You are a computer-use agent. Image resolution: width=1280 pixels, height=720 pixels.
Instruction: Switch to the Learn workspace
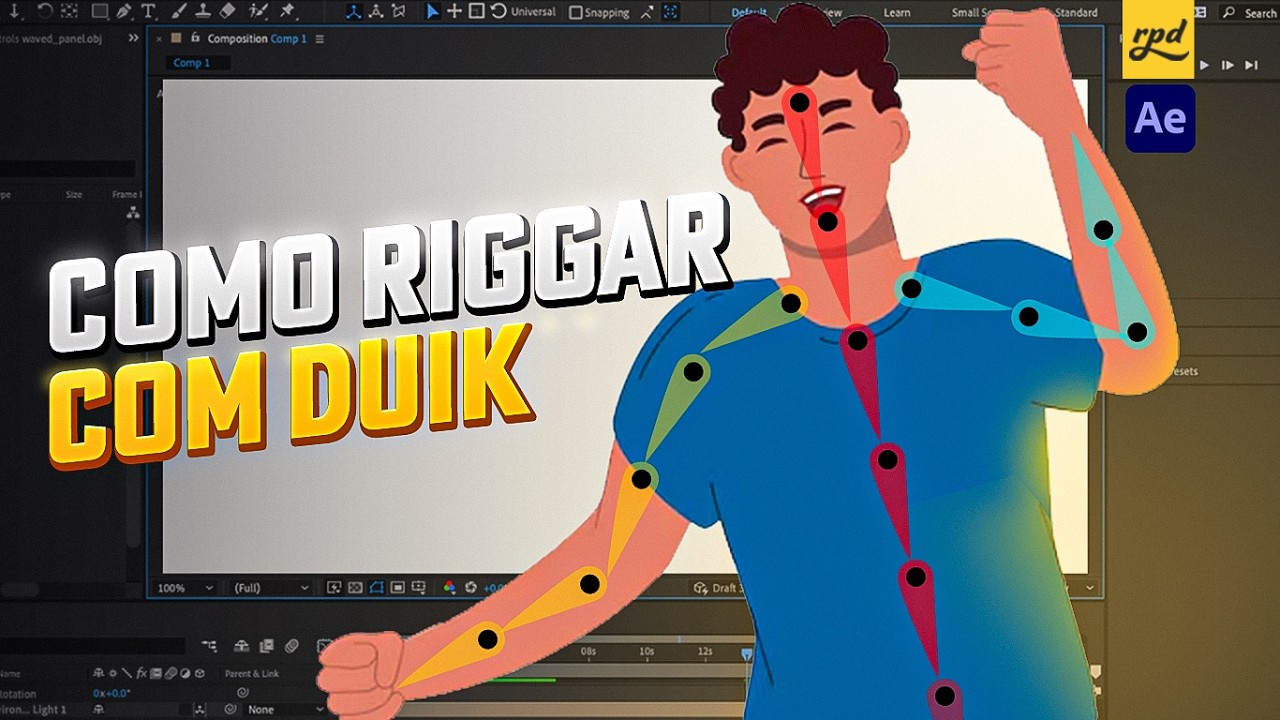pyautogui.click(x=897, y=13)
